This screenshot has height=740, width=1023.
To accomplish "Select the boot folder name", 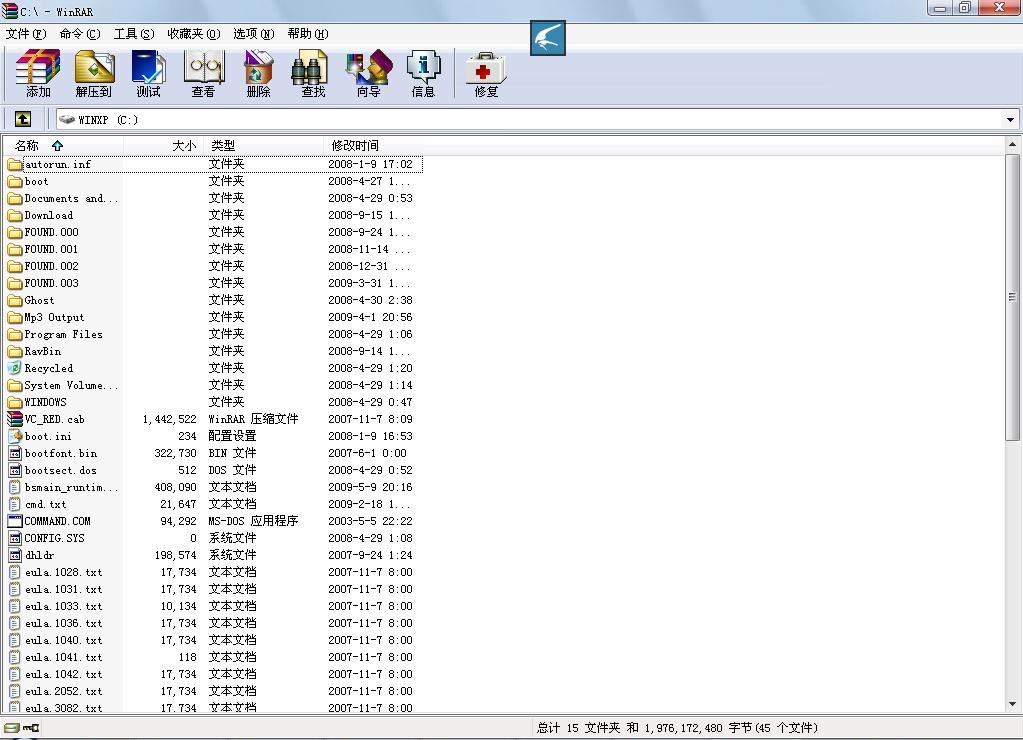I will pyautogui.click(x=37, y=181).
